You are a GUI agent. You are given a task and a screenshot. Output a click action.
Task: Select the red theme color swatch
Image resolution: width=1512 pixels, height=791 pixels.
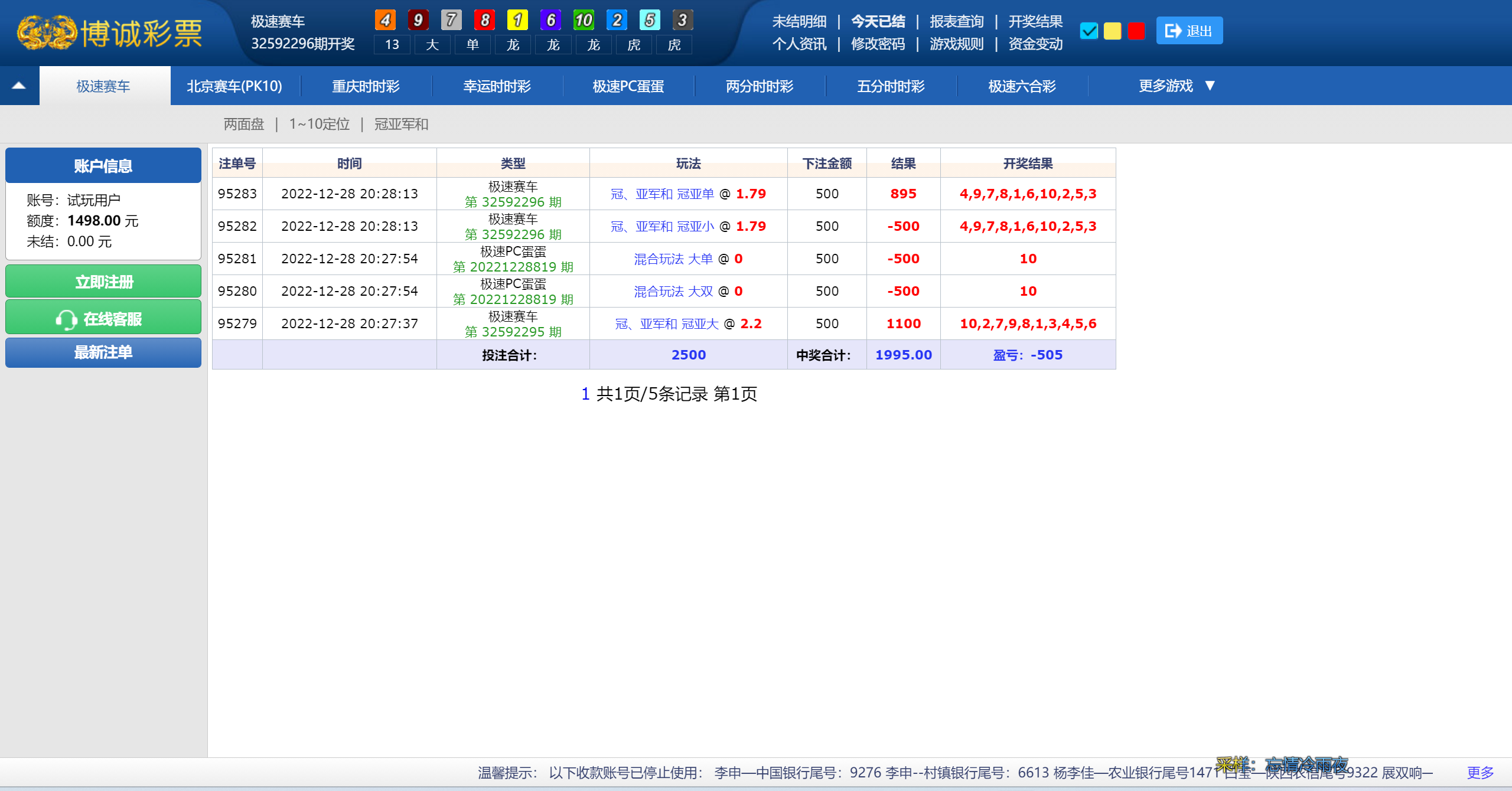(x=1136, y=31)
